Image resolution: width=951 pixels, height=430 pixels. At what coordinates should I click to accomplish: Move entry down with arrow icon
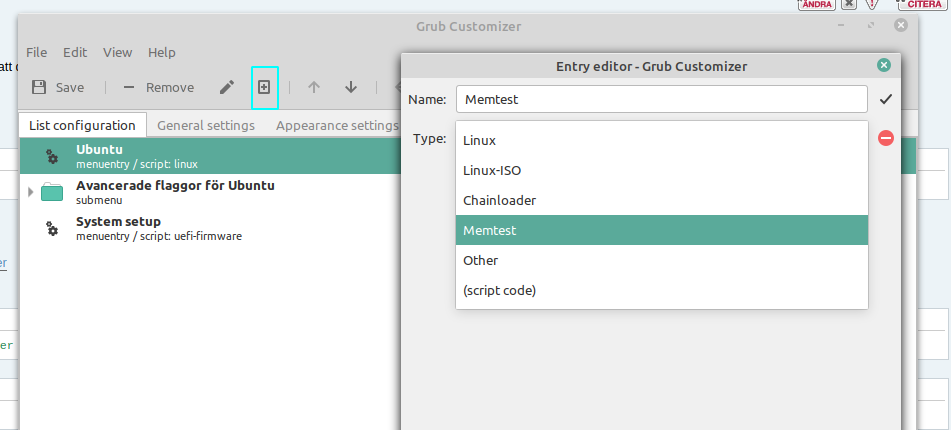351,87
